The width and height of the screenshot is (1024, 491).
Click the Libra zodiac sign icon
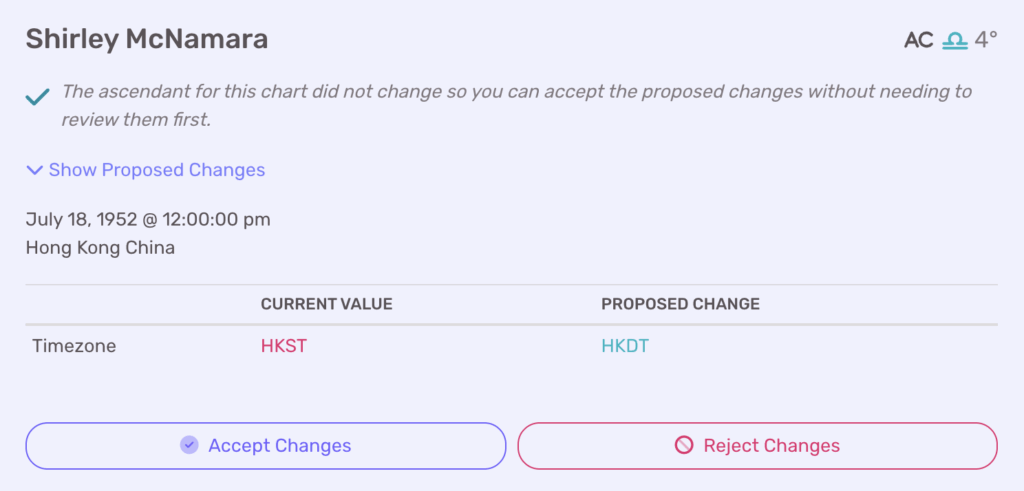pyautogui.click(x=955, y=40)
